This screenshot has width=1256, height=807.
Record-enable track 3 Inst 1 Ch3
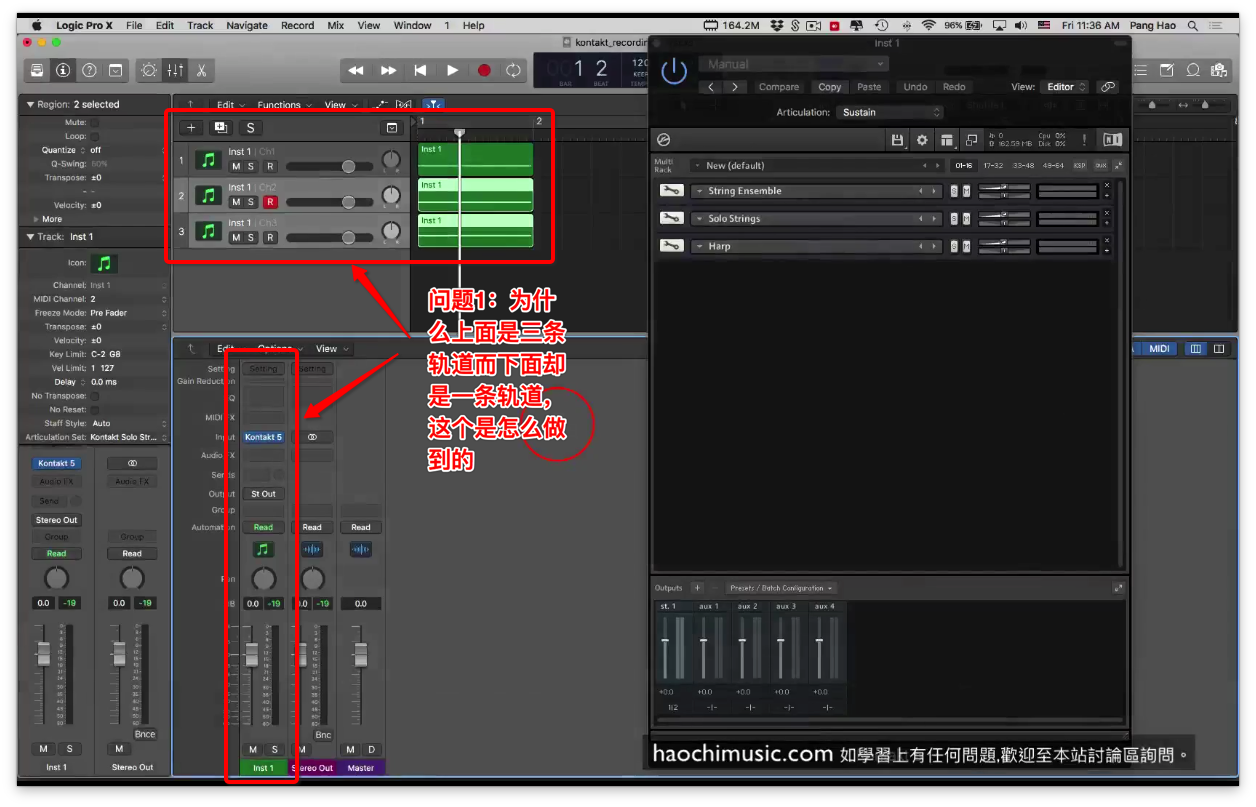pyautogui.click(x=270, y=237)
